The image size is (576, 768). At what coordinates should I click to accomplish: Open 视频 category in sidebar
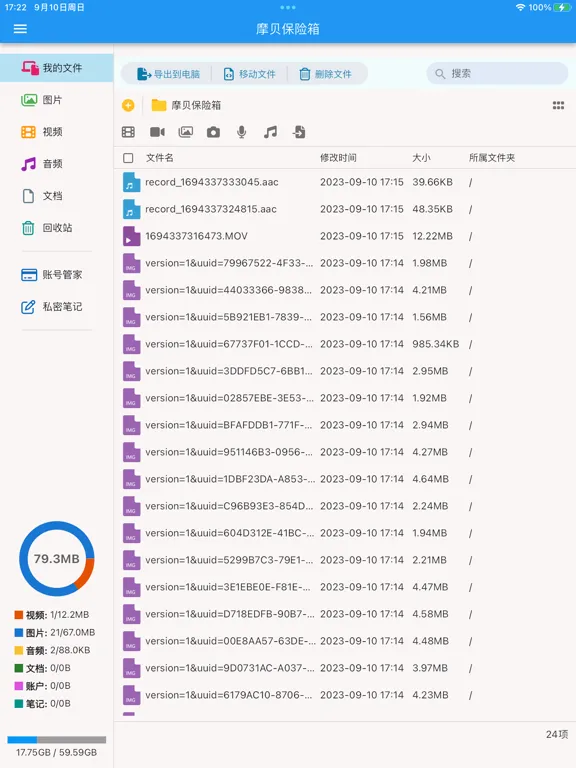coord(57,132)
